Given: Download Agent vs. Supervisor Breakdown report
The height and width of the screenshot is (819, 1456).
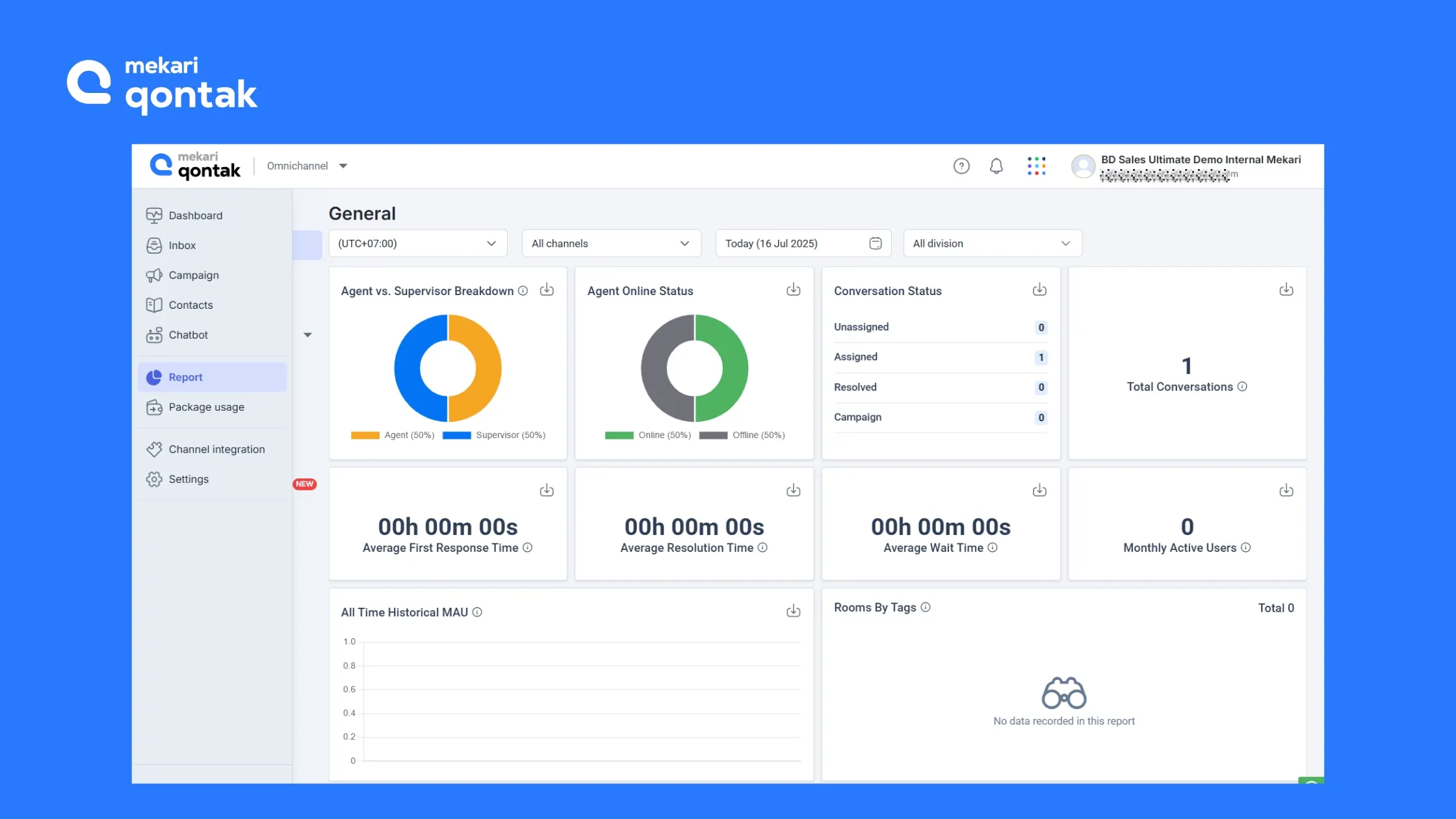Looking at the screenshot, I should 547,290.
